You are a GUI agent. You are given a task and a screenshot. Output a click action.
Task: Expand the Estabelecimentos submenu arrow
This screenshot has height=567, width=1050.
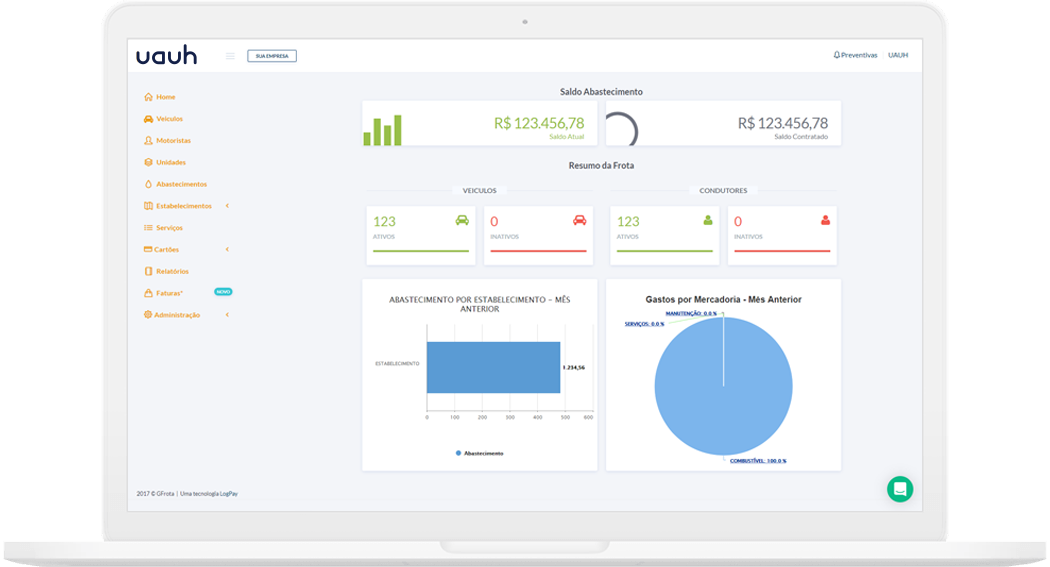[227, 206]
